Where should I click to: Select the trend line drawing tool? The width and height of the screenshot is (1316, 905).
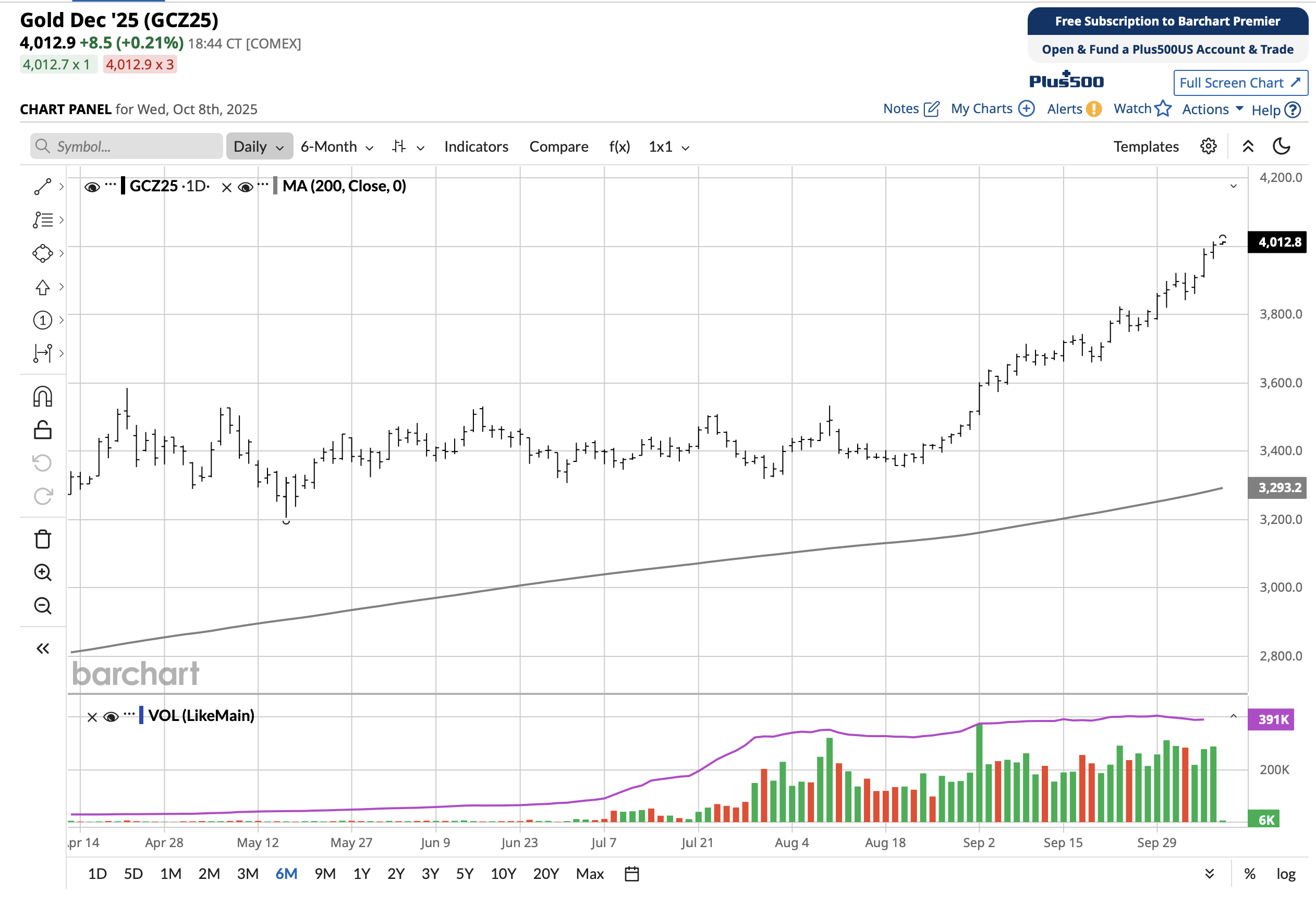(x=43, y=187)
